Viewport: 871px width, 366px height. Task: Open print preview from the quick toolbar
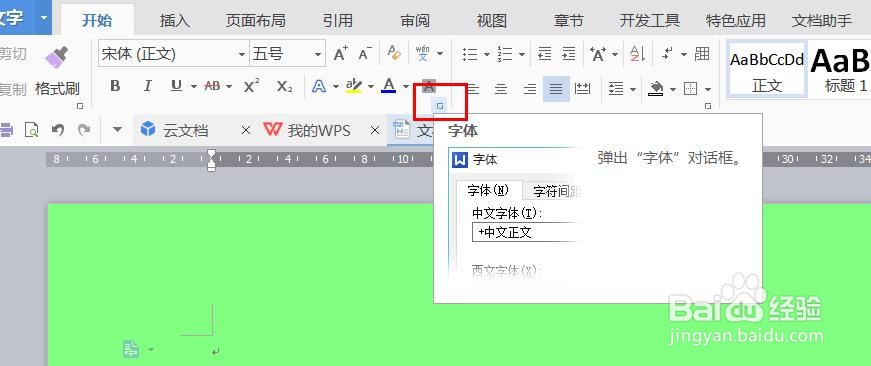tap(32, 130)
